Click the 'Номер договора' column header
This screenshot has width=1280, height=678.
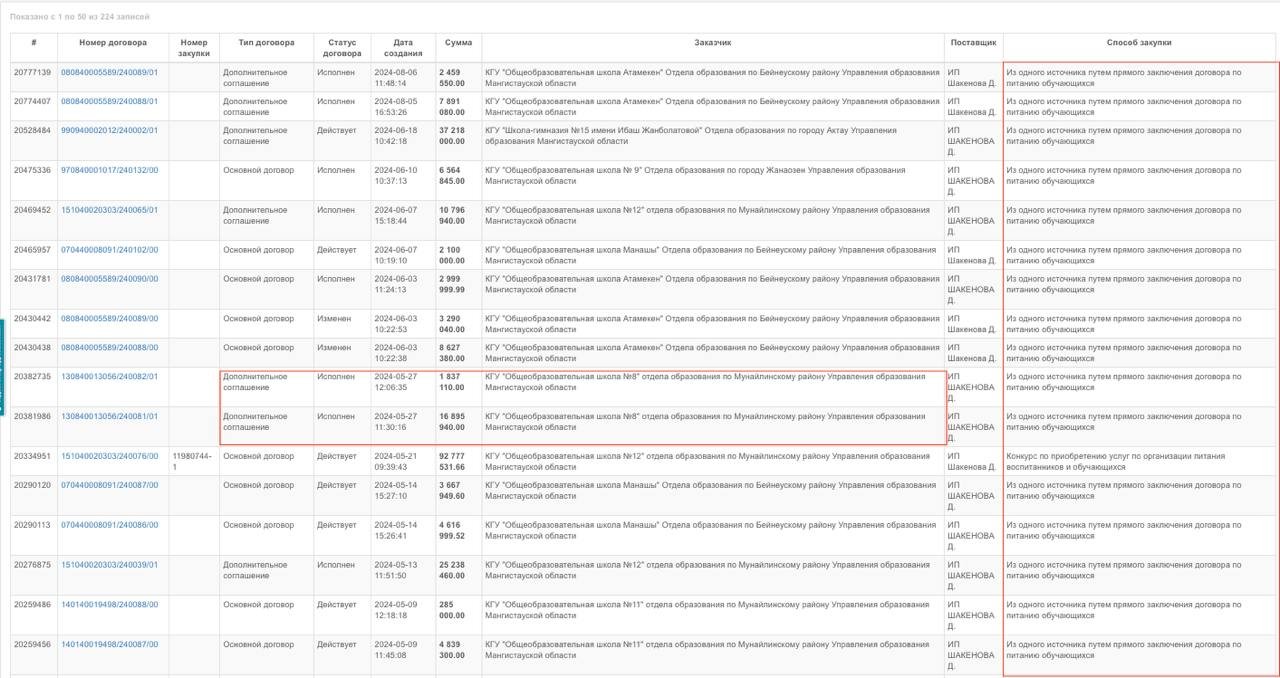[x=113, y=43]
